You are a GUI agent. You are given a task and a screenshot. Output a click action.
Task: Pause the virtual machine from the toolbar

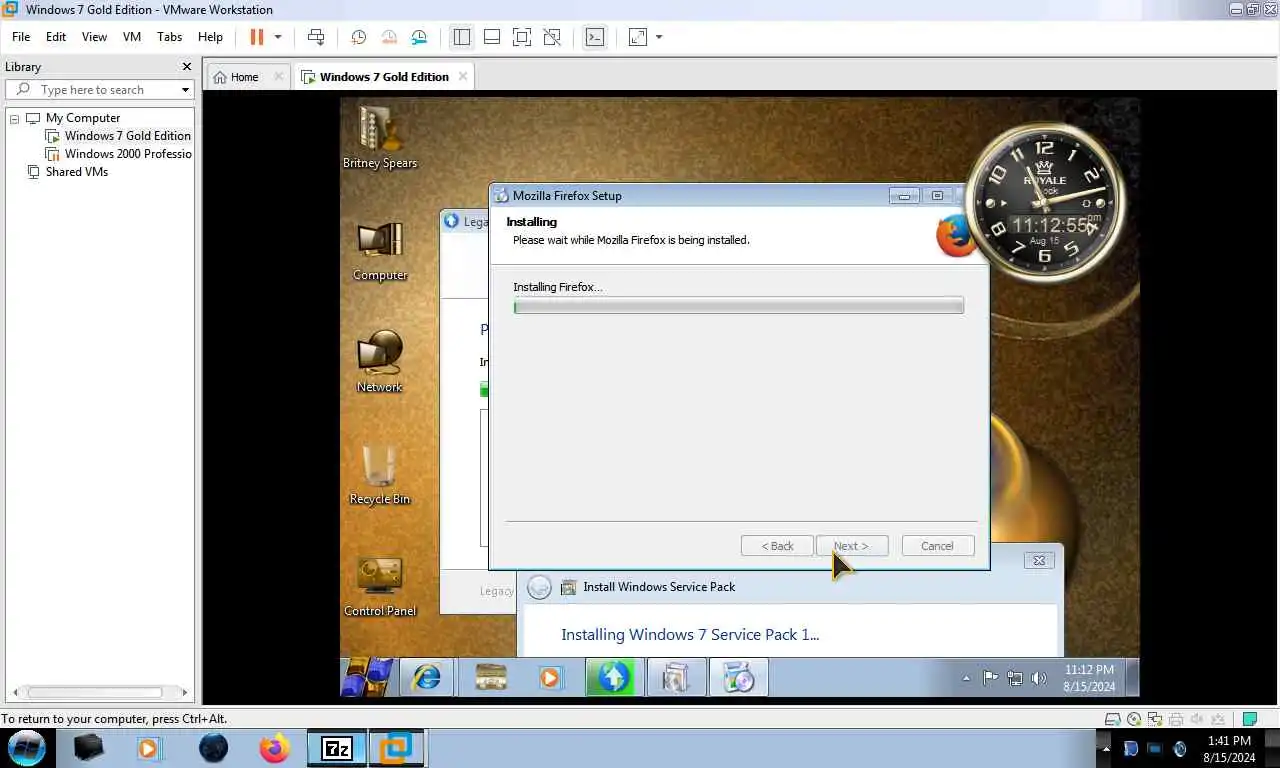pyautogui.click(x=257, y=37)
